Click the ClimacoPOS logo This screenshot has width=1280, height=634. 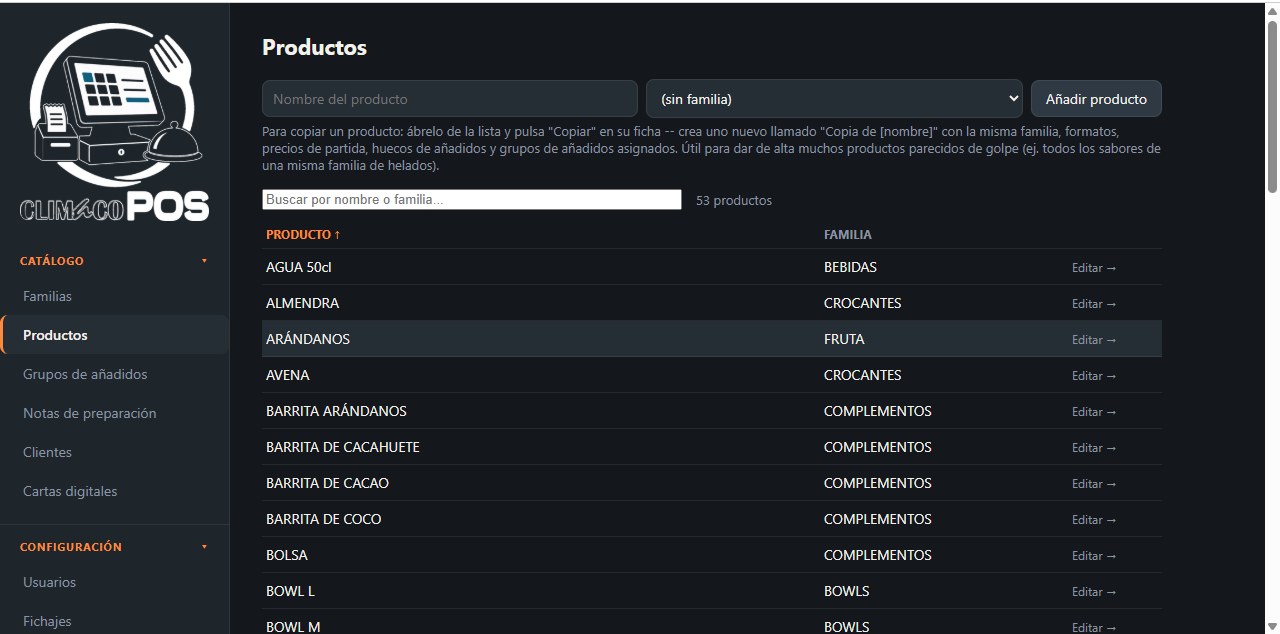[115, 122]
